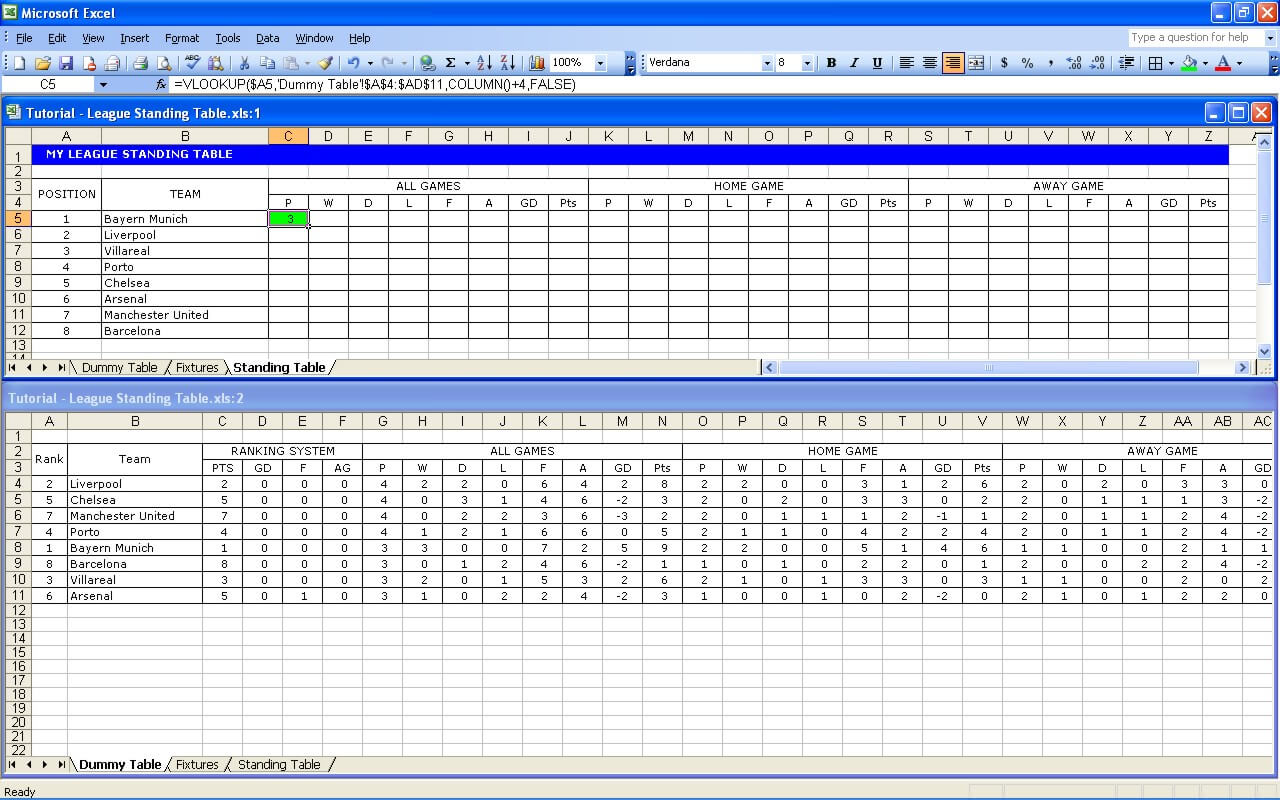Open the AutoSum functions dropdown arrow
The width and height of the screenshot is (1280, 800).
[467, 63]
